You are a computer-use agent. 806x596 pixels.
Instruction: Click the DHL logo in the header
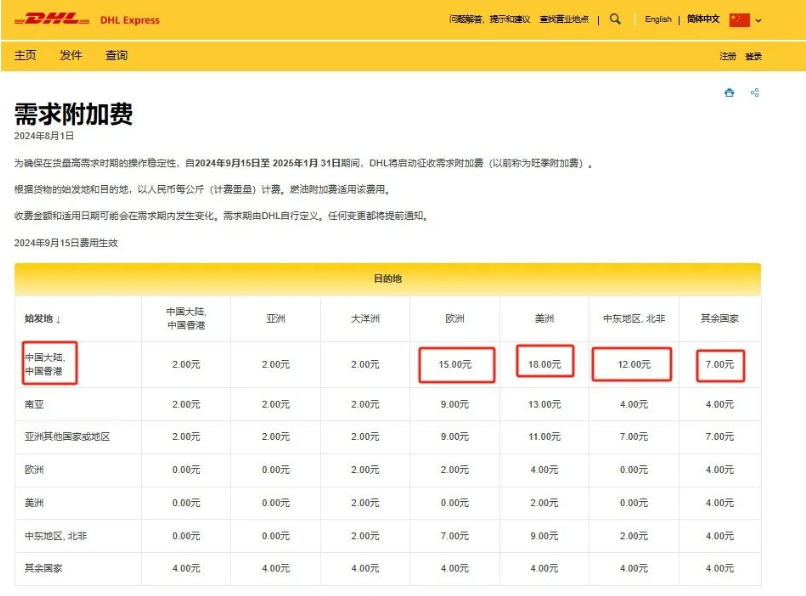click(x=52, y=20)
